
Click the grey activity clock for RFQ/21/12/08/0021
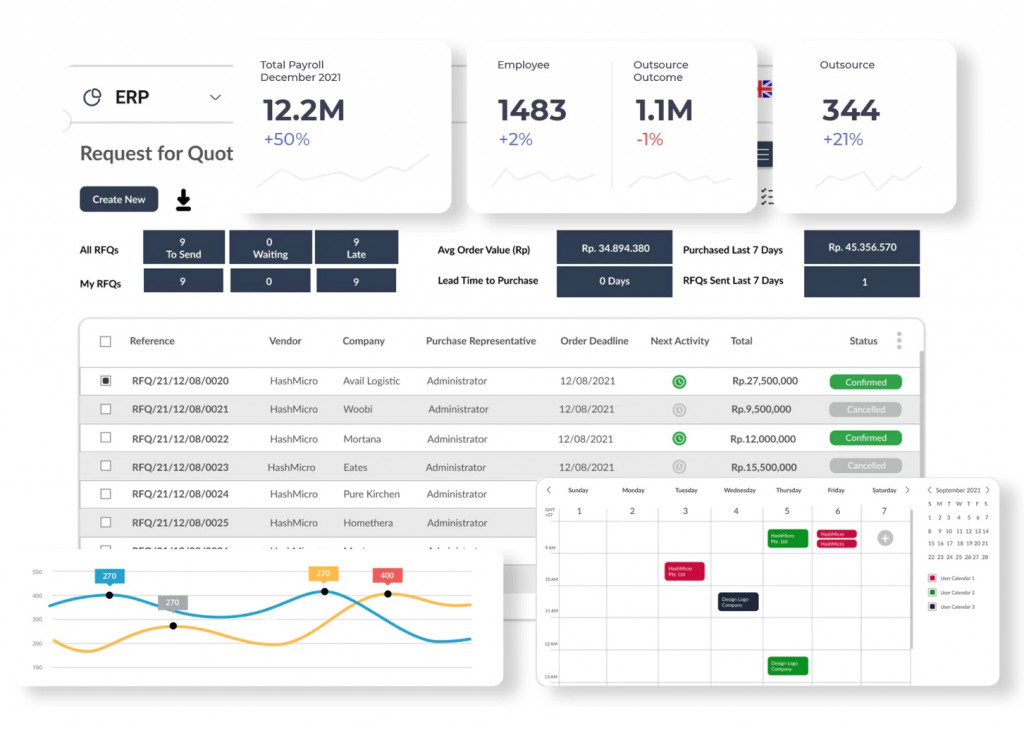click(679, 410)
